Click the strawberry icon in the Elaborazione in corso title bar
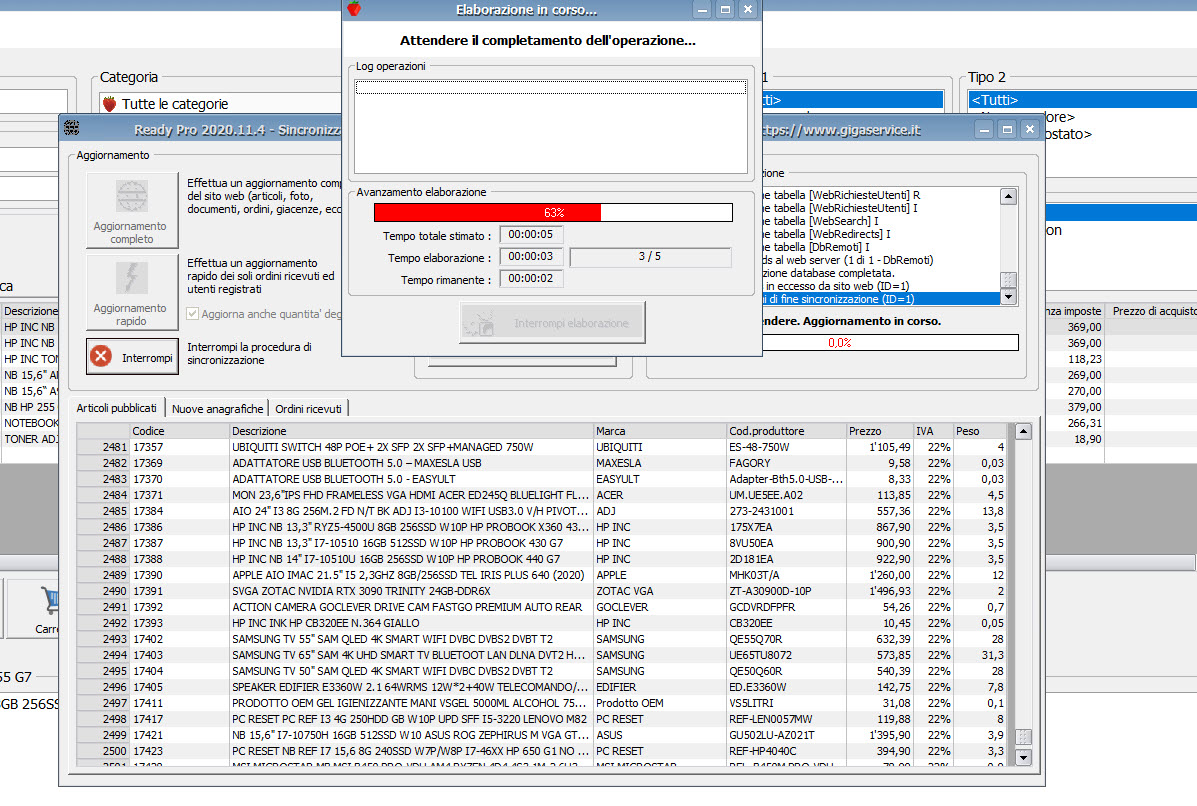The width and height of the screenshot is (1197, 806). [353, 9]
